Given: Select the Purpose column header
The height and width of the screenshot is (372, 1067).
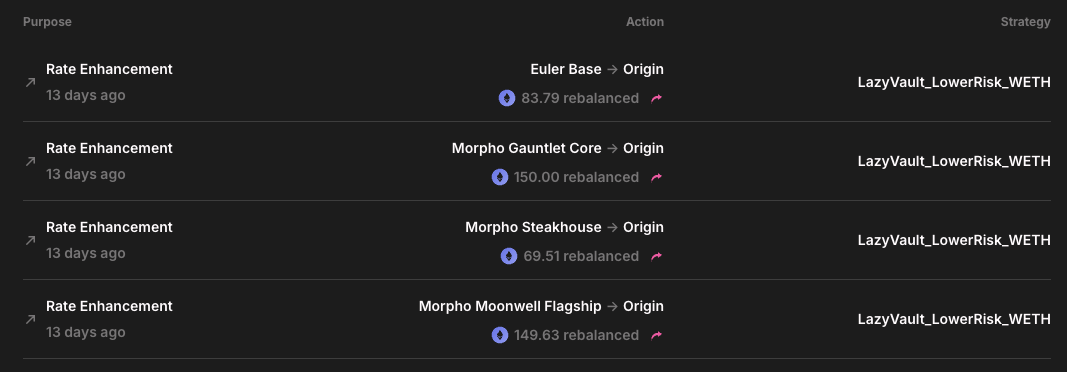Looking at the screenshot, I should click(47, 22).
